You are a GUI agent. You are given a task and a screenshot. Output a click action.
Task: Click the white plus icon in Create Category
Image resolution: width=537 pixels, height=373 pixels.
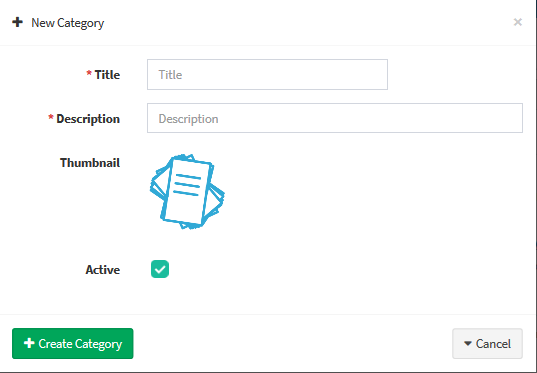point(29,343)
